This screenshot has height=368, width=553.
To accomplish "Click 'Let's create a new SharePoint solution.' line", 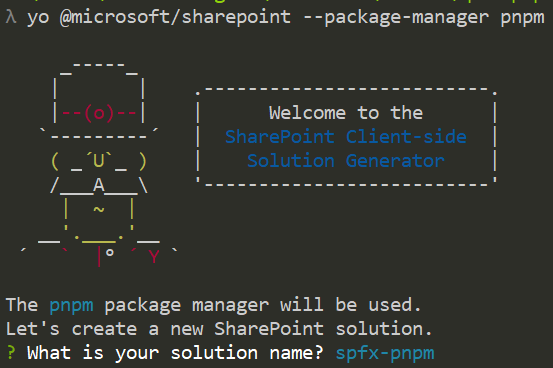I will [219, 329].
